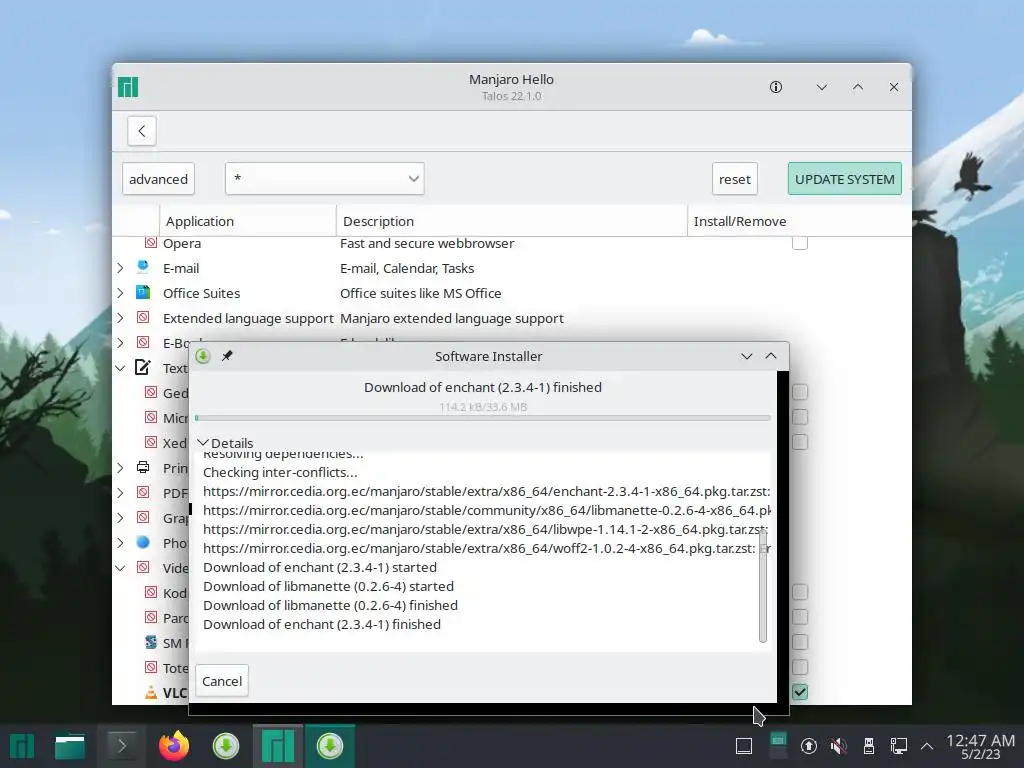Open the file manager from taskbar
Image resolution: width=1024 pixels, height=768 pixels.
tap(70, 746)
